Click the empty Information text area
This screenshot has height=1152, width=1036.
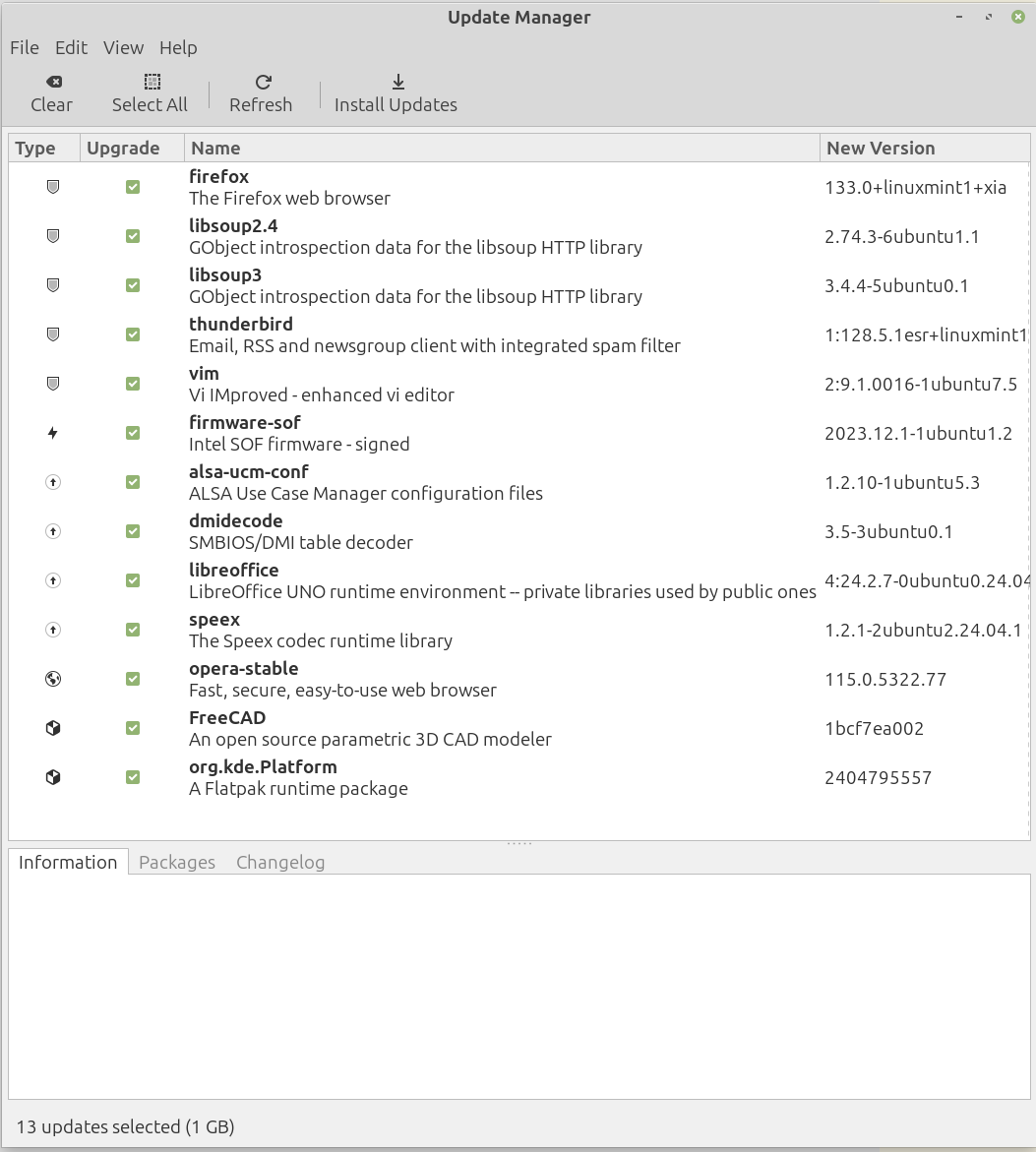pyautogui.click(x=518, y=986)
